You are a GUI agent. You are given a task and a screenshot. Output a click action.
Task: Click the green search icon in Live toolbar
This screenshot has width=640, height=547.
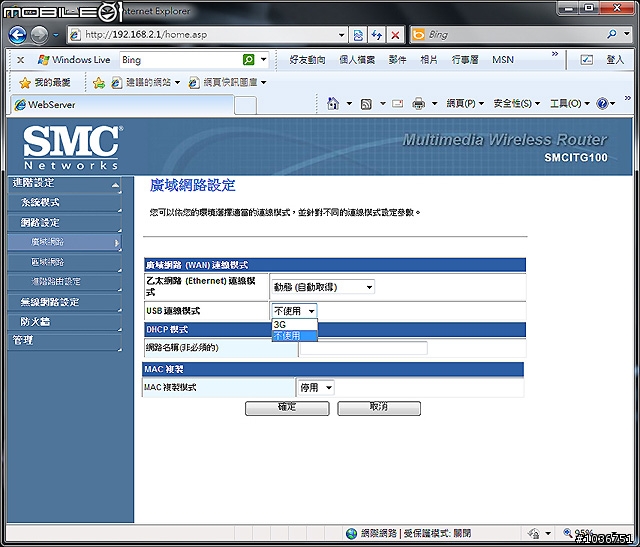pyautogui.click(x=248, y=60)
